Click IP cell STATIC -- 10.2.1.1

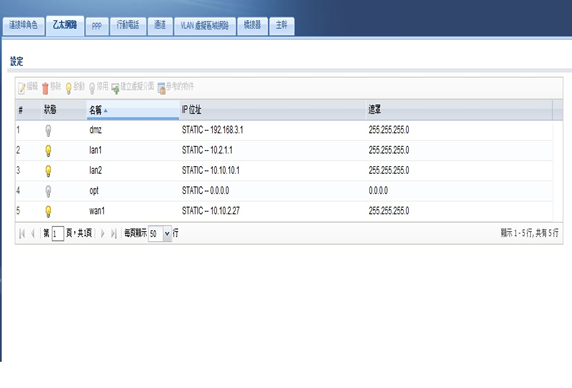tap(207, 150)
